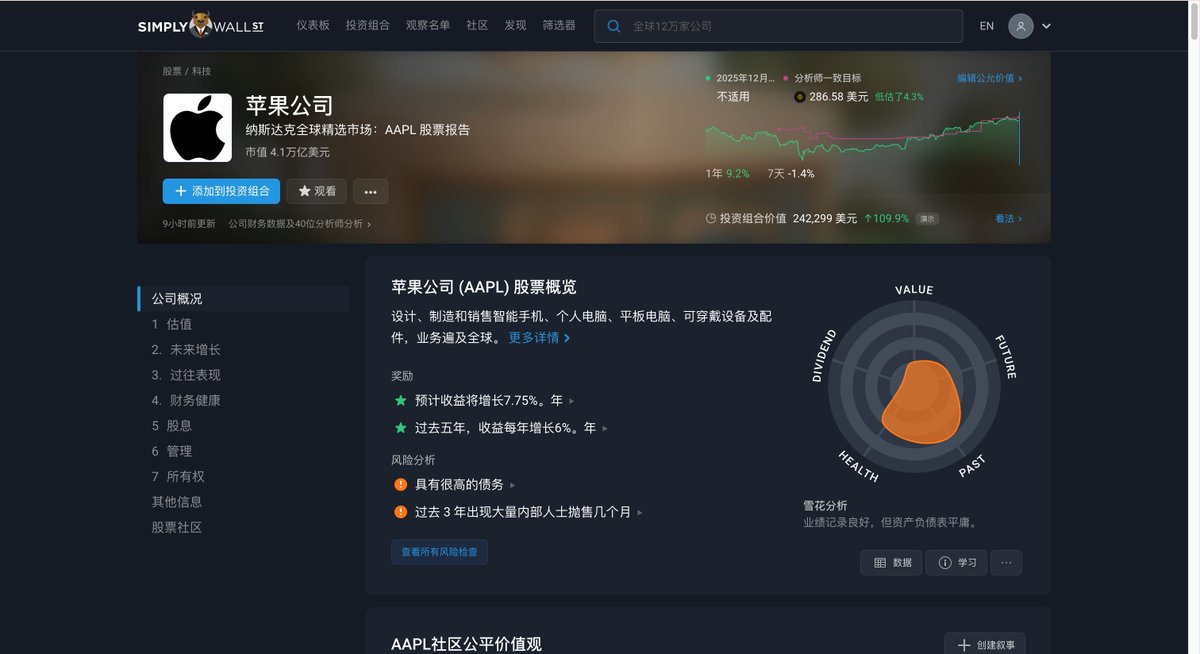The image size is (1200, 654).
Task: Click orange warning icon beside 内部人士抛售
Action: click(400, 511)
